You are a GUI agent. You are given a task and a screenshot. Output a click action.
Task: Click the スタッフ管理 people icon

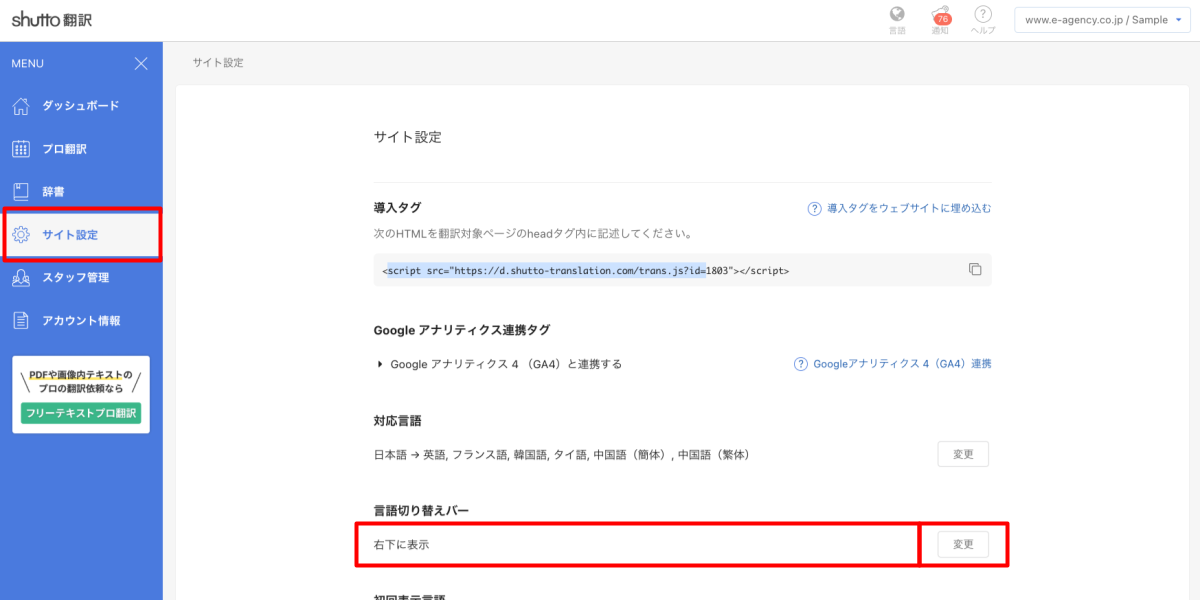pos(21,278)
